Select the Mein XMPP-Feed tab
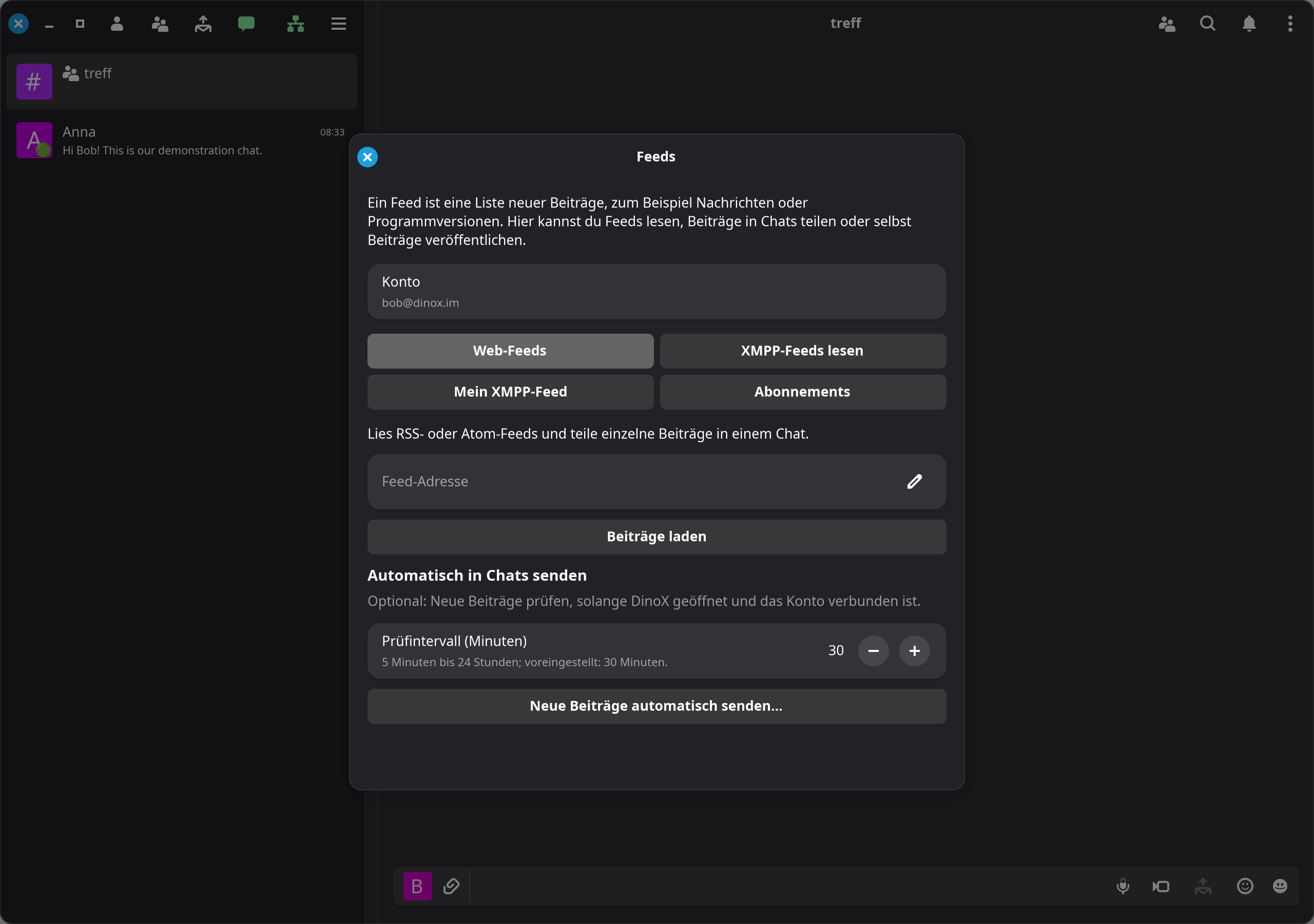 [x=511, y=392]
